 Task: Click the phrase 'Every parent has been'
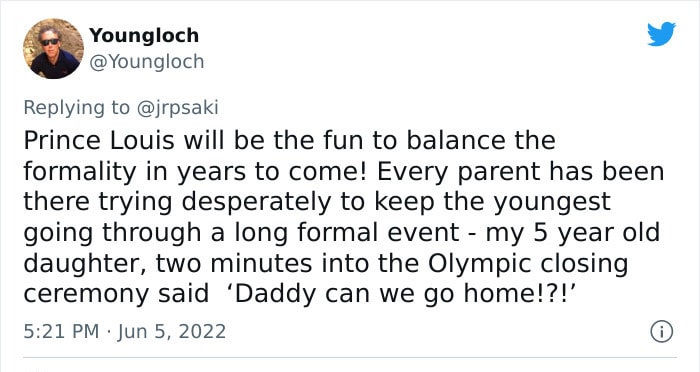(521, 171)
